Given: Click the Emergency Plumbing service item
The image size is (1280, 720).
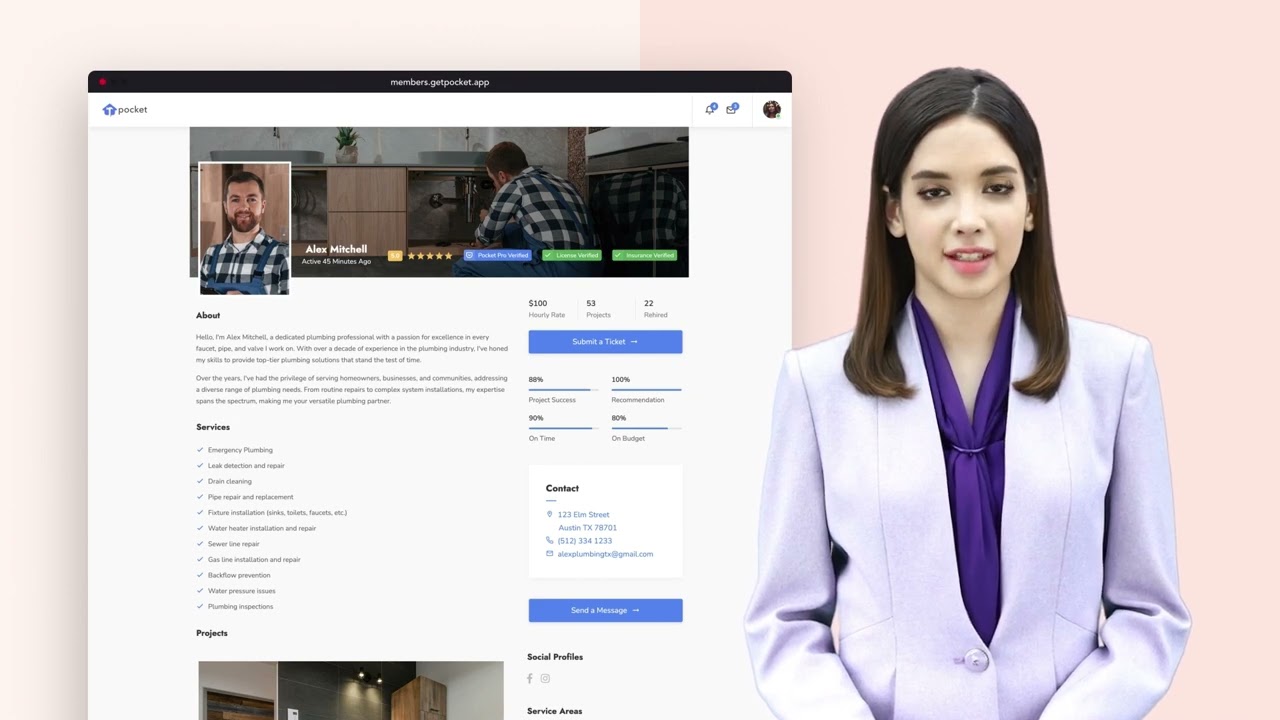Looking at the screenshot, I should coord(240,450).
